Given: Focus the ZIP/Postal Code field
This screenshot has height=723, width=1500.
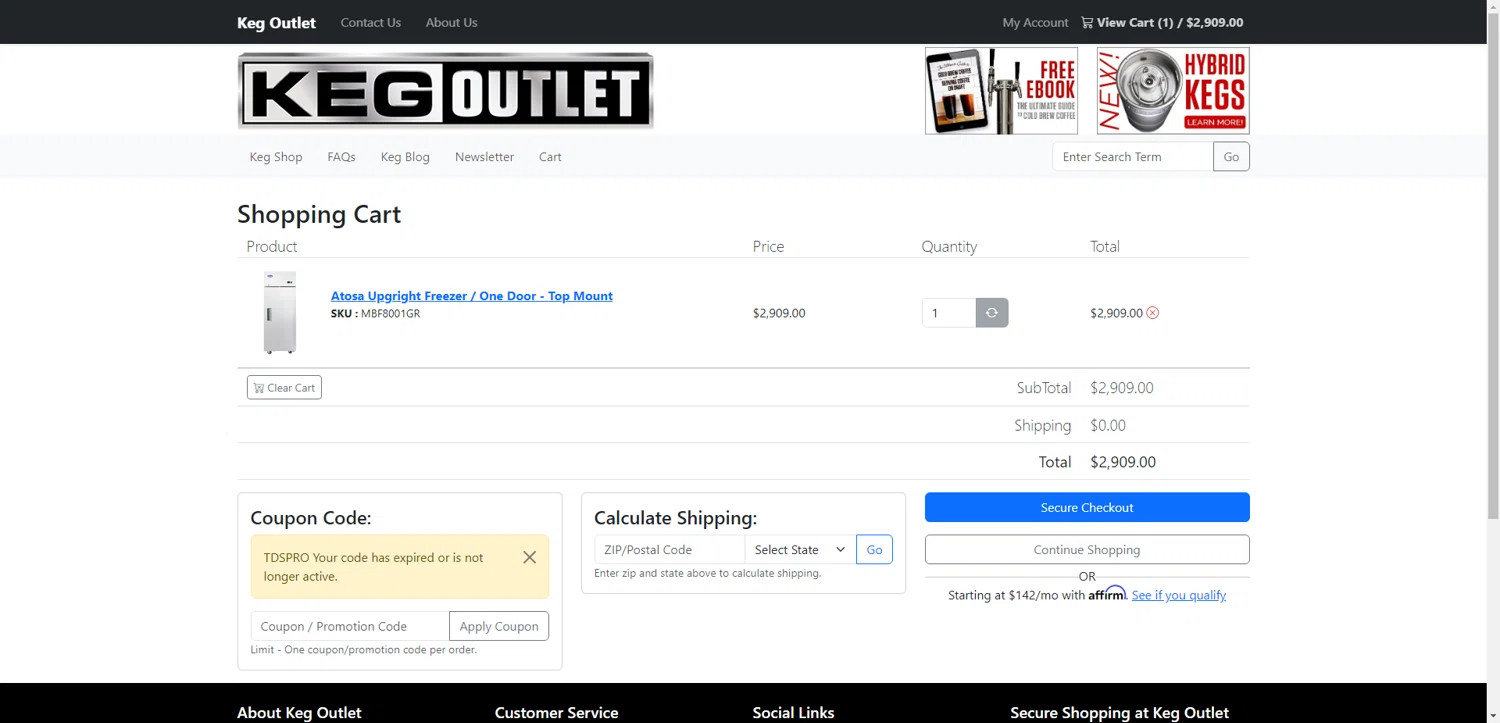Looking at the screenshot, I should click(x=669, y=550).
